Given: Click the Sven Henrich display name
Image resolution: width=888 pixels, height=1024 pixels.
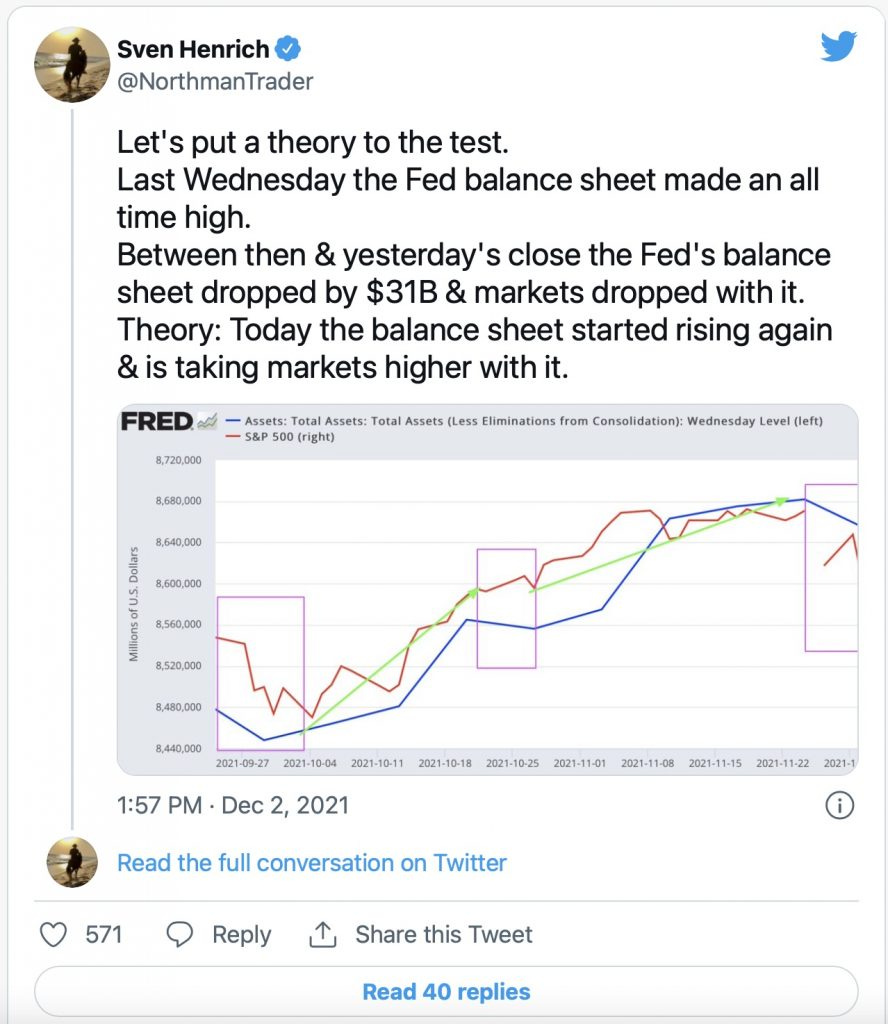Looking at the screenshot, I should coord(193,49).
